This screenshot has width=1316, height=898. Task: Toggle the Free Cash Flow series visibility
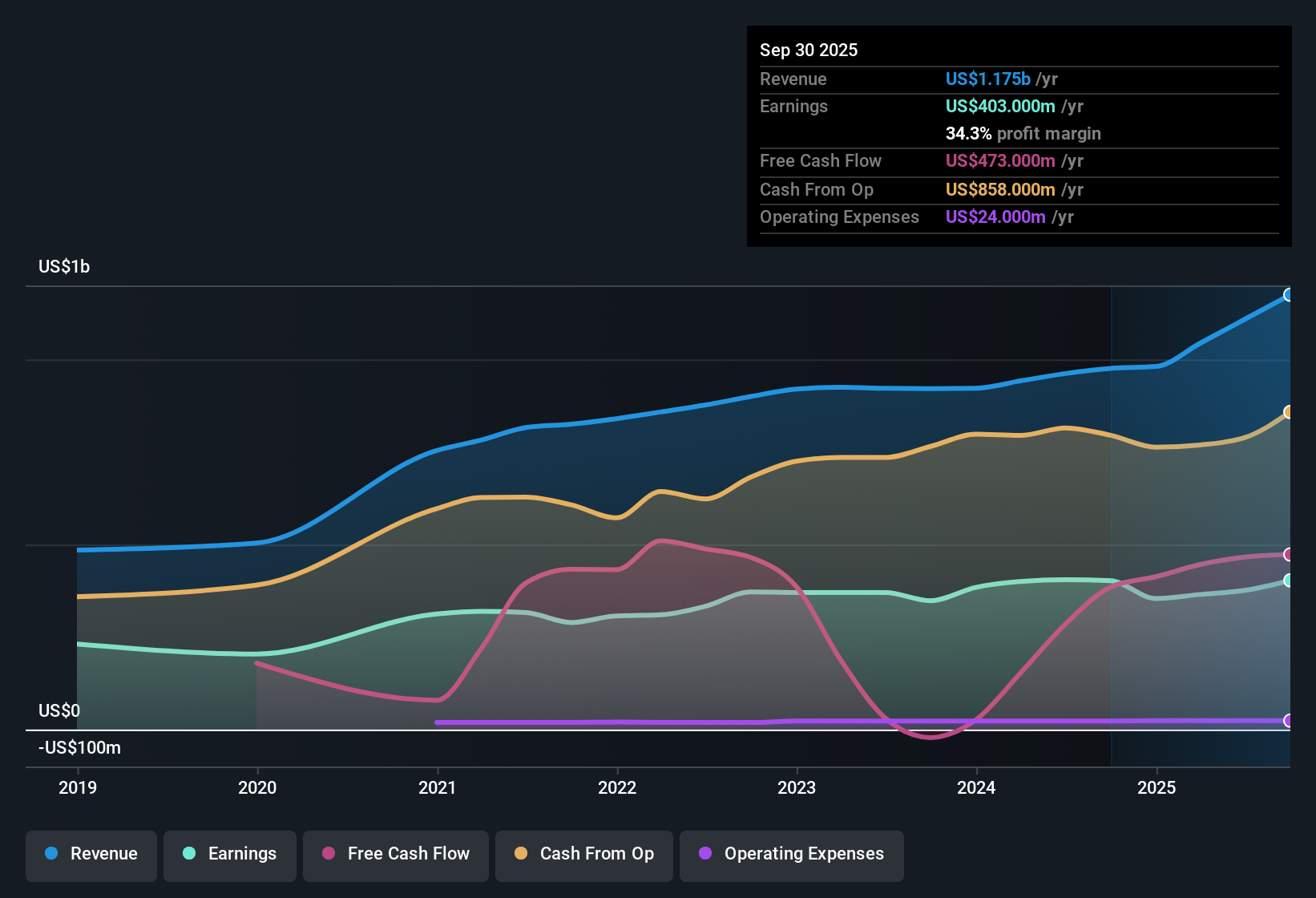395,854
